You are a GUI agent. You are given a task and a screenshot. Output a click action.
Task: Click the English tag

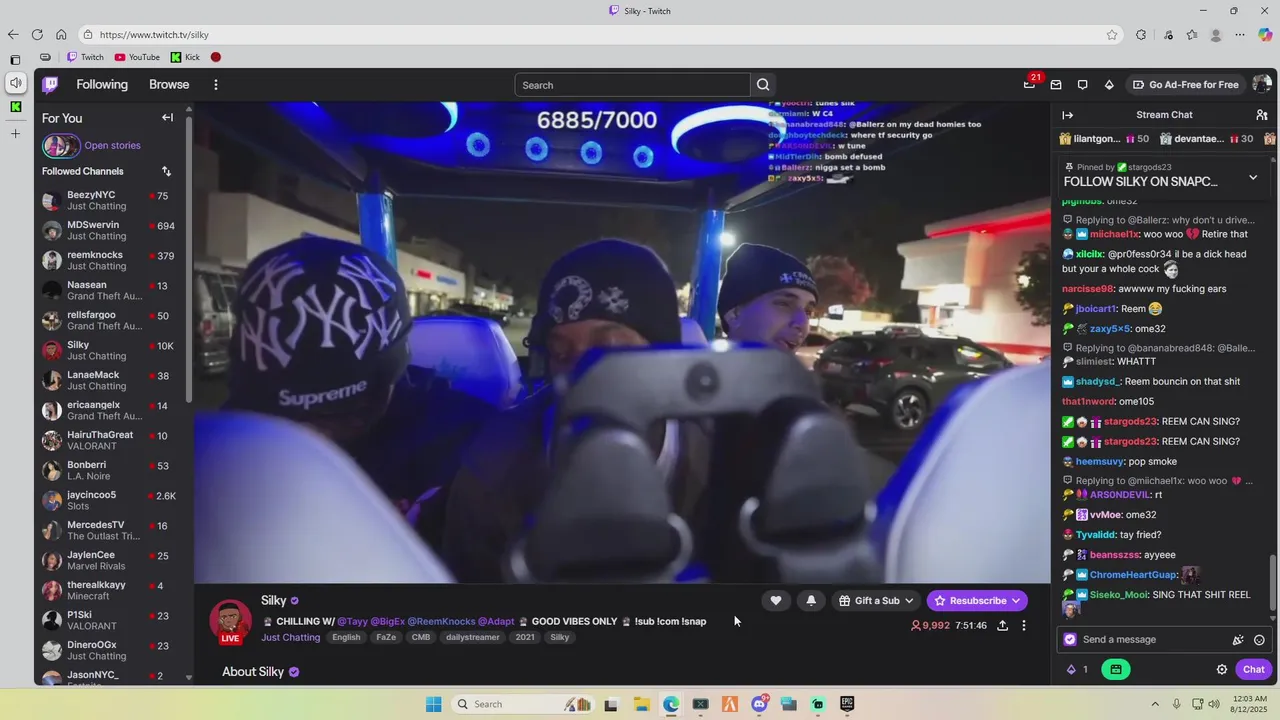(x=346, y=638)
